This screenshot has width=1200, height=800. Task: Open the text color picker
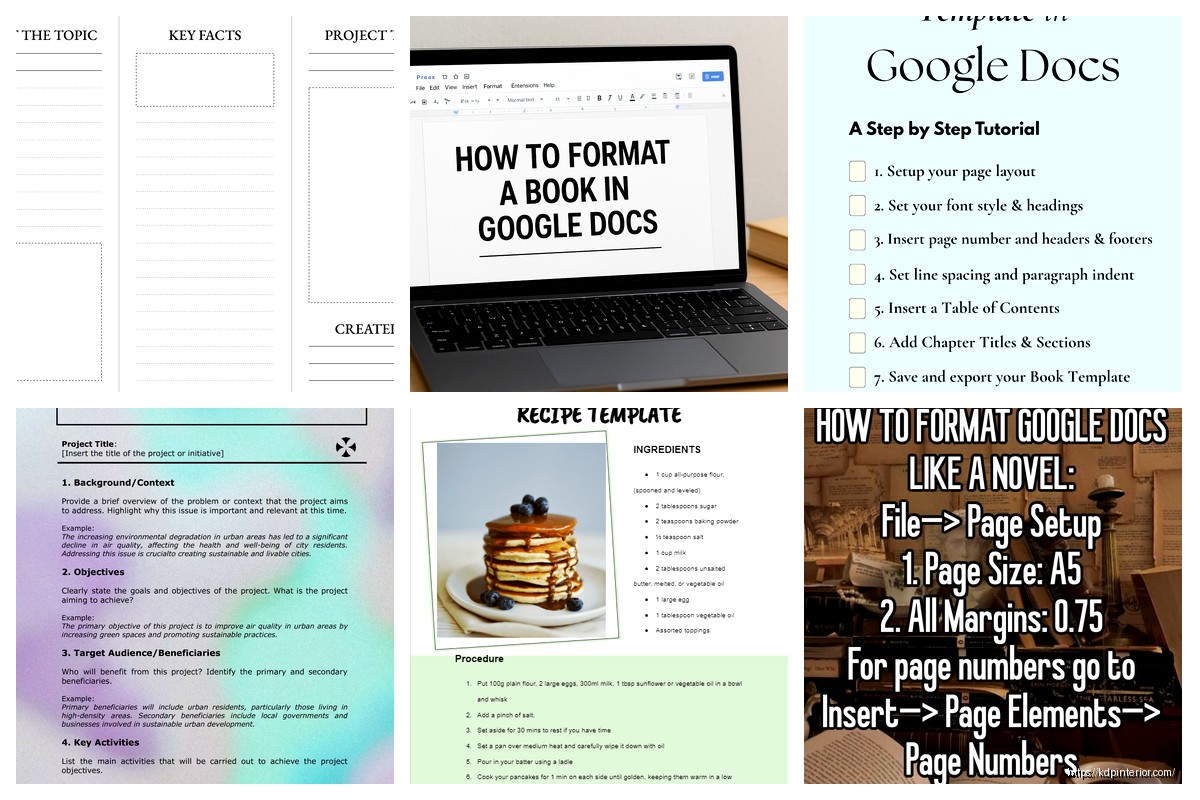(x=632, y=99)
